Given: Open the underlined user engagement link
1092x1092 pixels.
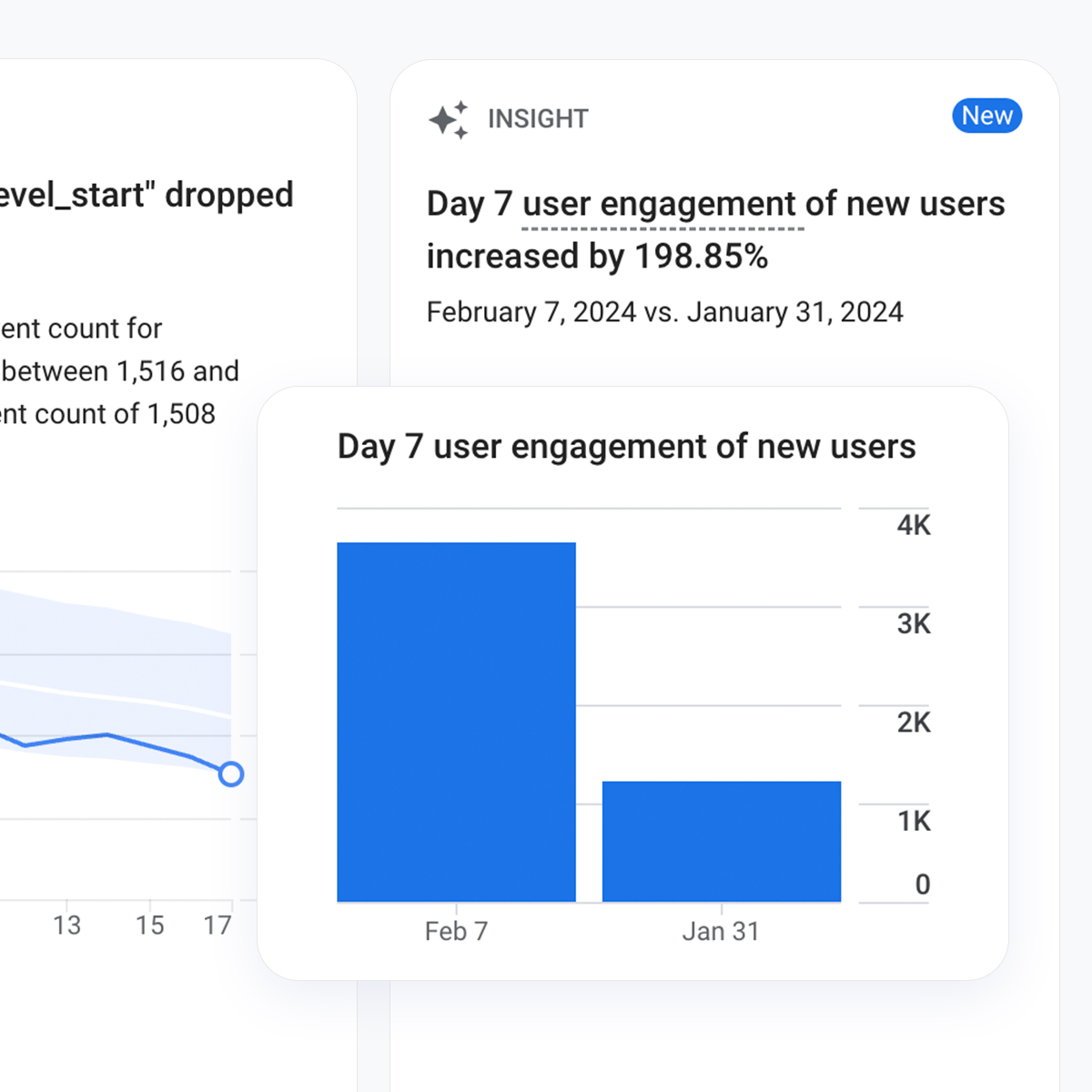Looking at the screenshot, I should click(x=662, y=205).
